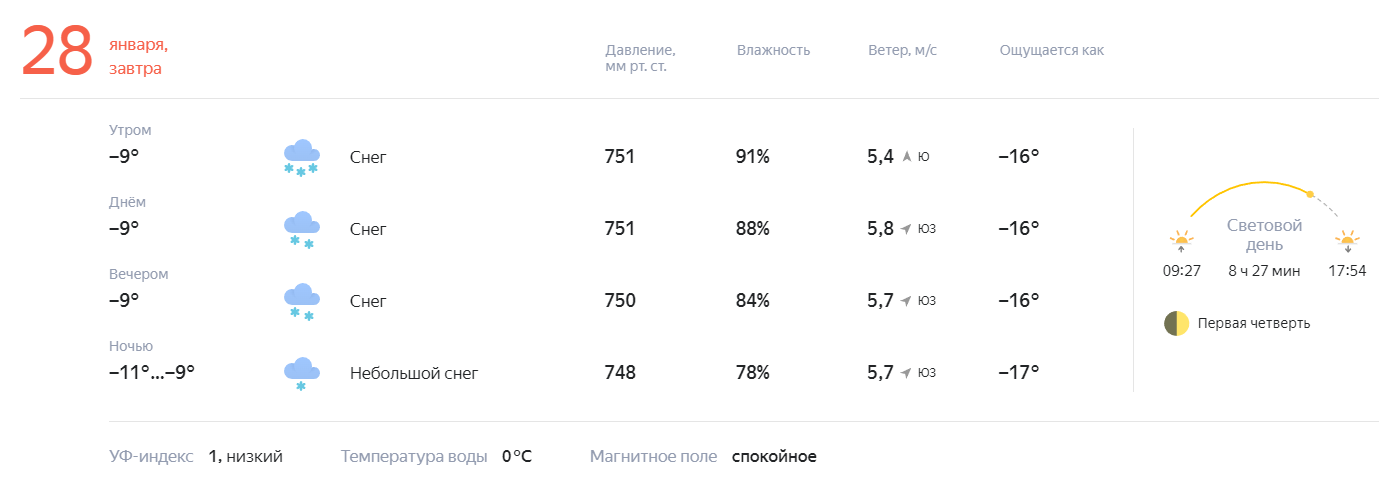Click the UV index '1, низкий' value
1379x487 pixels.
246,456
